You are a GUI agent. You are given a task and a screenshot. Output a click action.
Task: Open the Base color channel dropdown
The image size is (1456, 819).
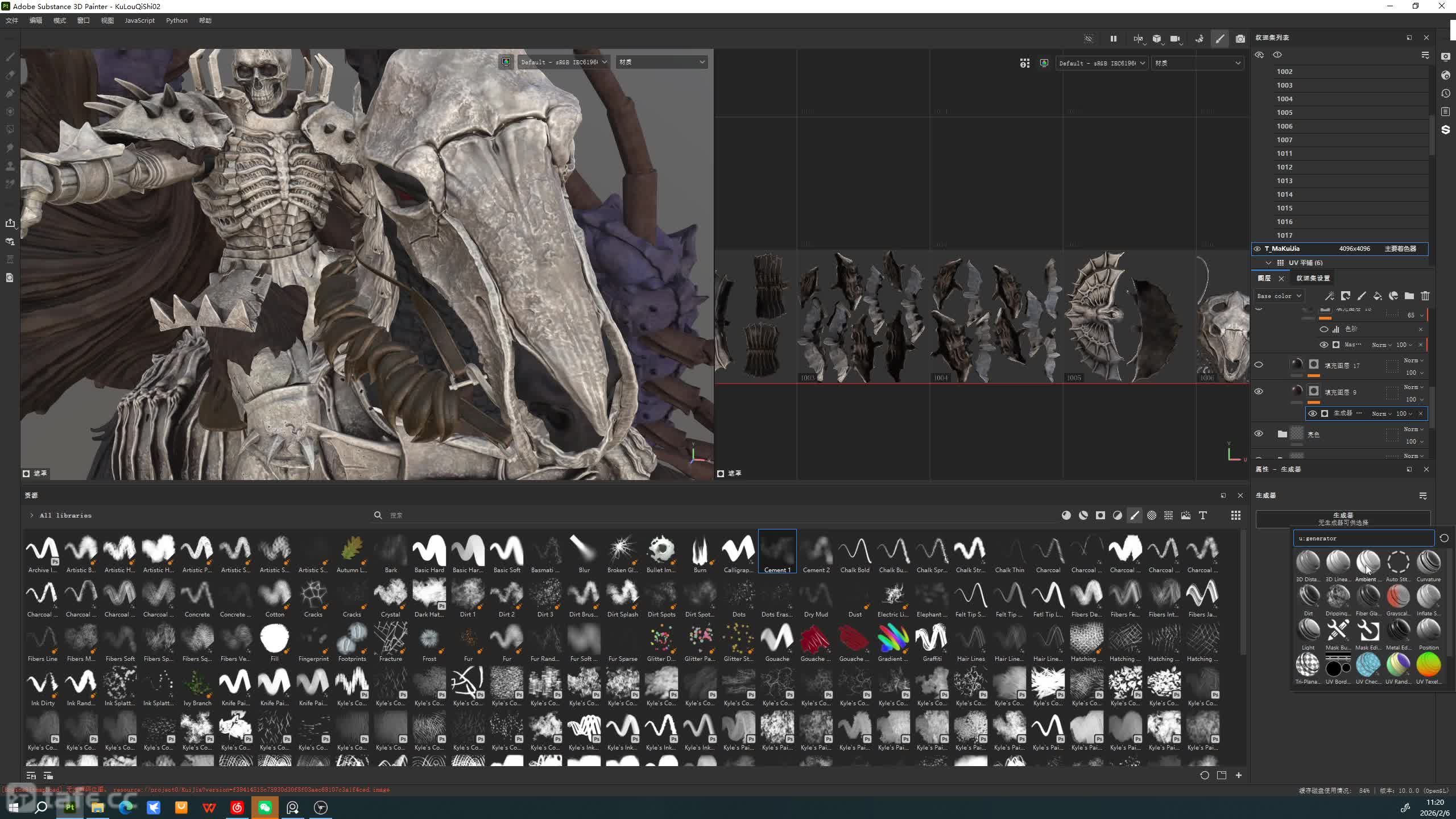pyautogui.click(x=1279, y=296)
